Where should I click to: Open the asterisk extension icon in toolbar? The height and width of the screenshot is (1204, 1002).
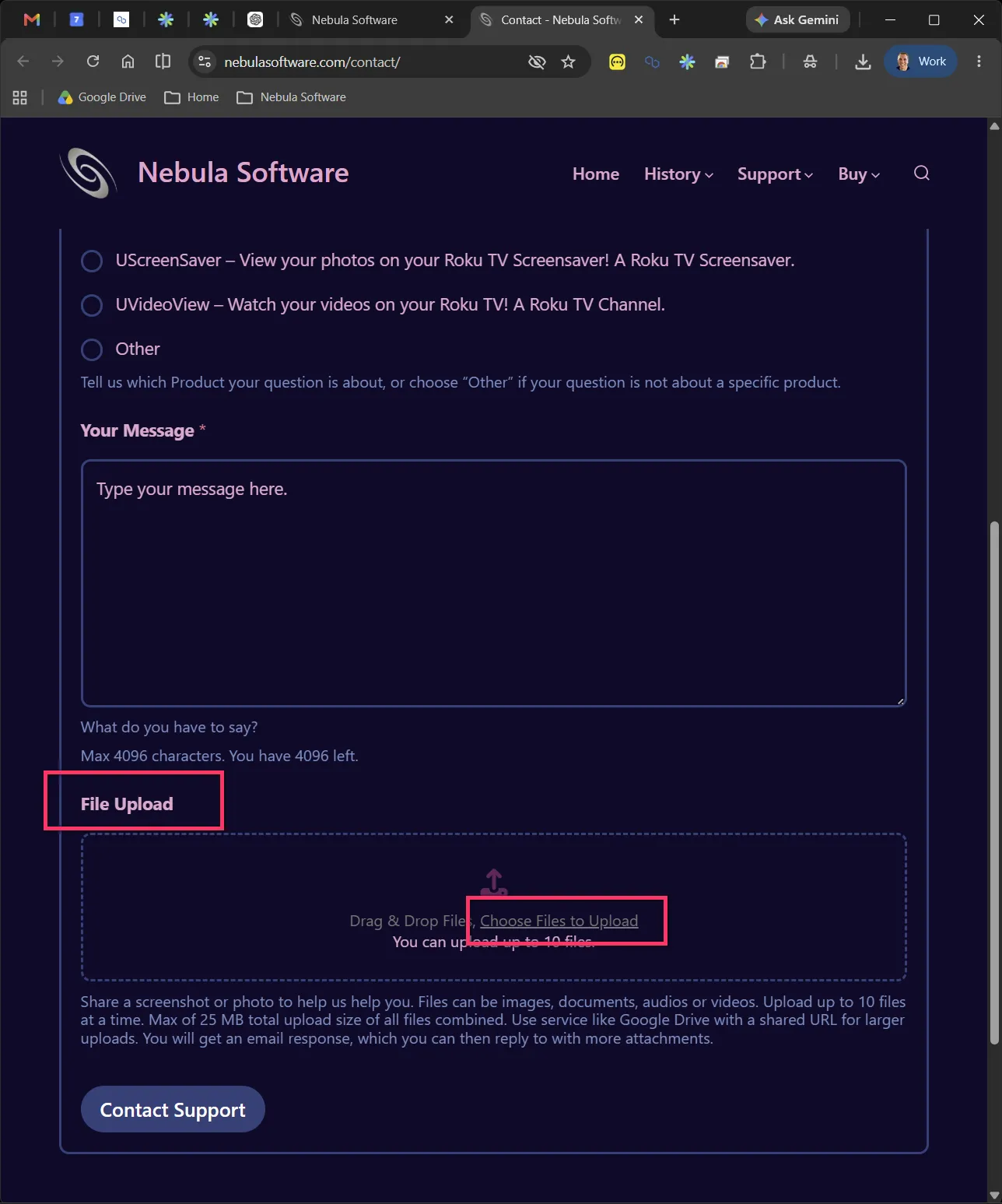[x=687, y=61]
